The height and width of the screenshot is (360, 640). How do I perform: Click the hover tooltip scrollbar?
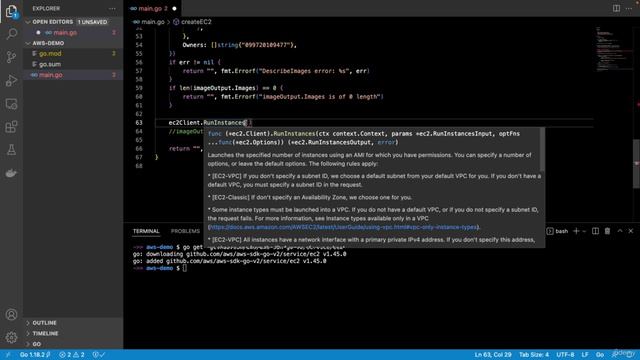(x=542, y=149)
